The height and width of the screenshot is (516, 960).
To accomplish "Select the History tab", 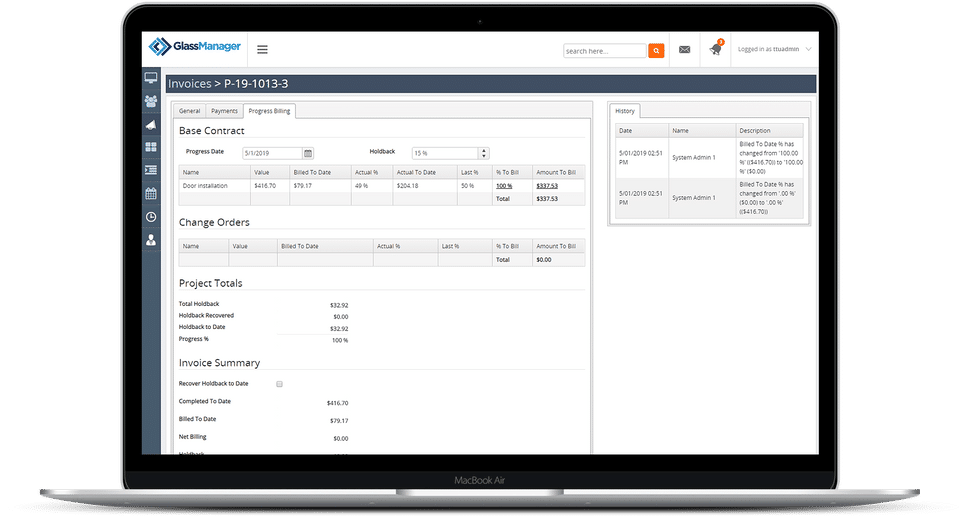I will 624,111.
